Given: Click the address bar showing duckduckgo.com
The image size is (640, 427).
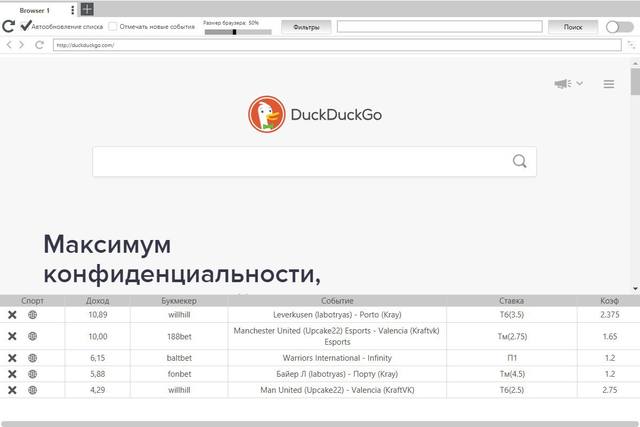Looking at the screenshot, I should point(337,45).
